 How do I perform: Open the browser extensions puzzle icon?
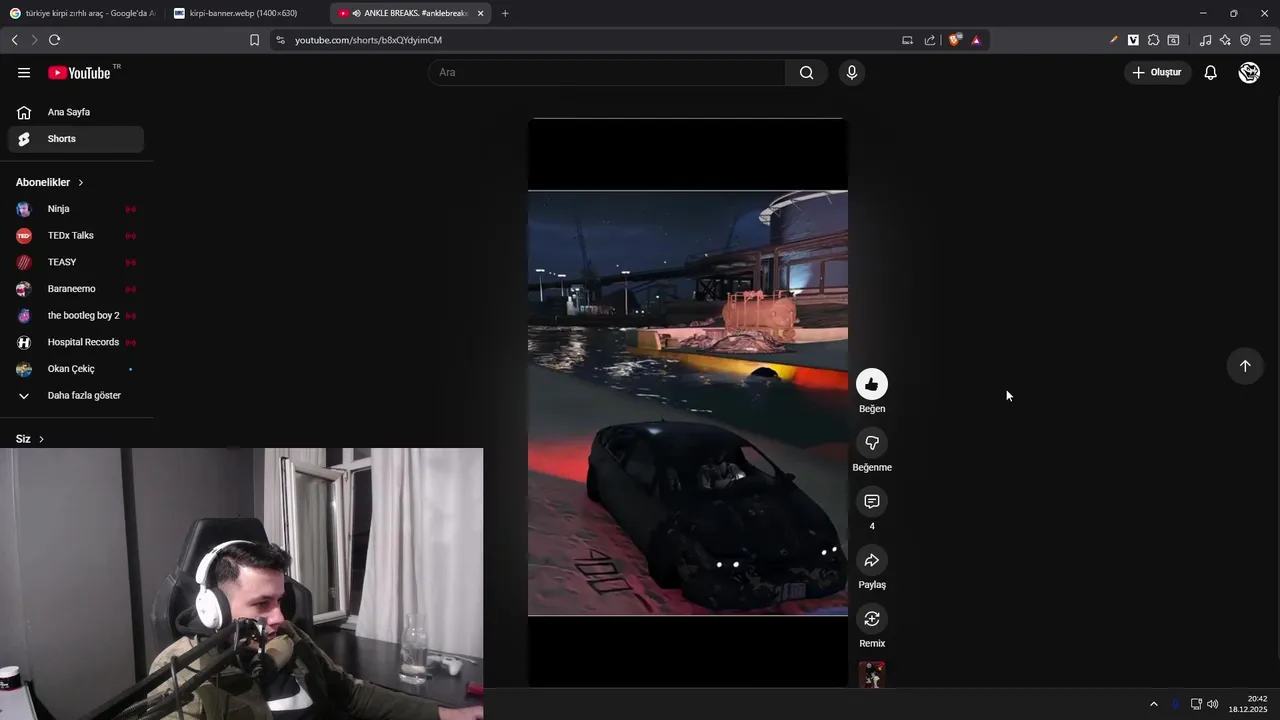(x=1153, y=40)
